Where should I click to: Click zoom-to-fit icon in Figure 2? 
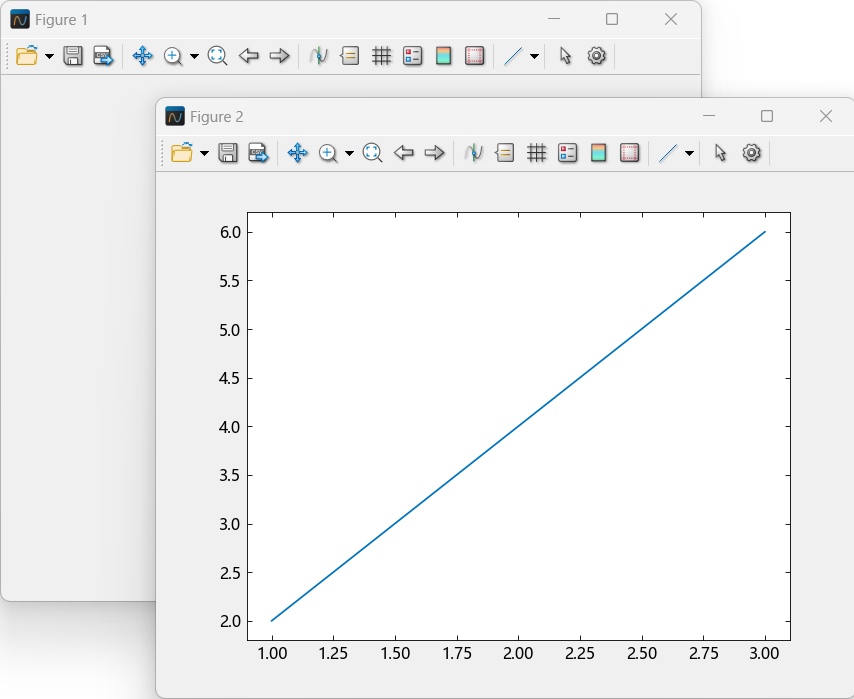coord(372,153)
